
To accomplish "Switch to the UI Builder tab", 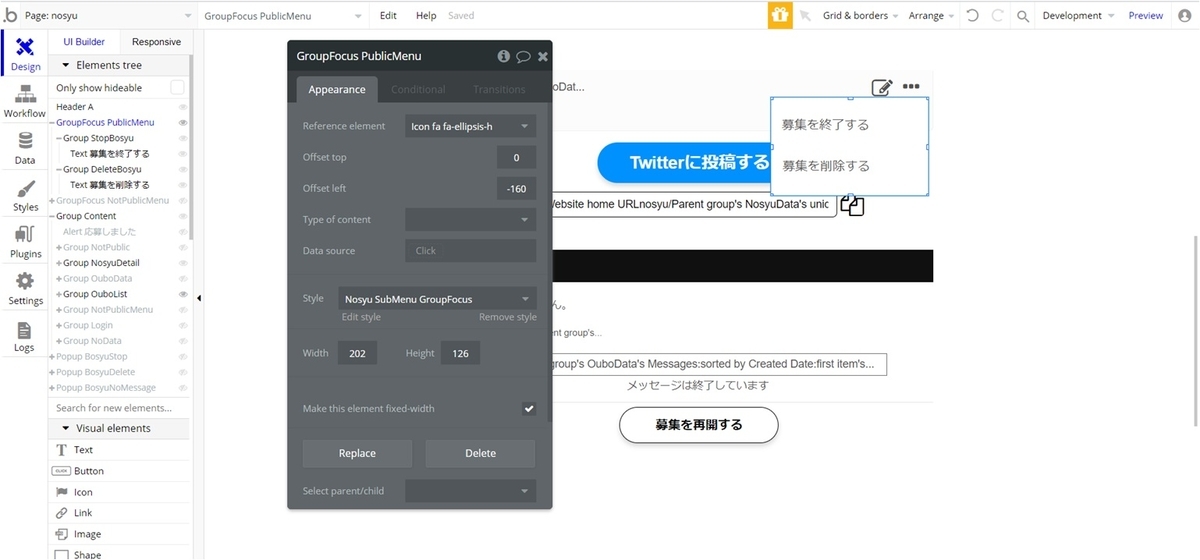I will coord(84,42).
